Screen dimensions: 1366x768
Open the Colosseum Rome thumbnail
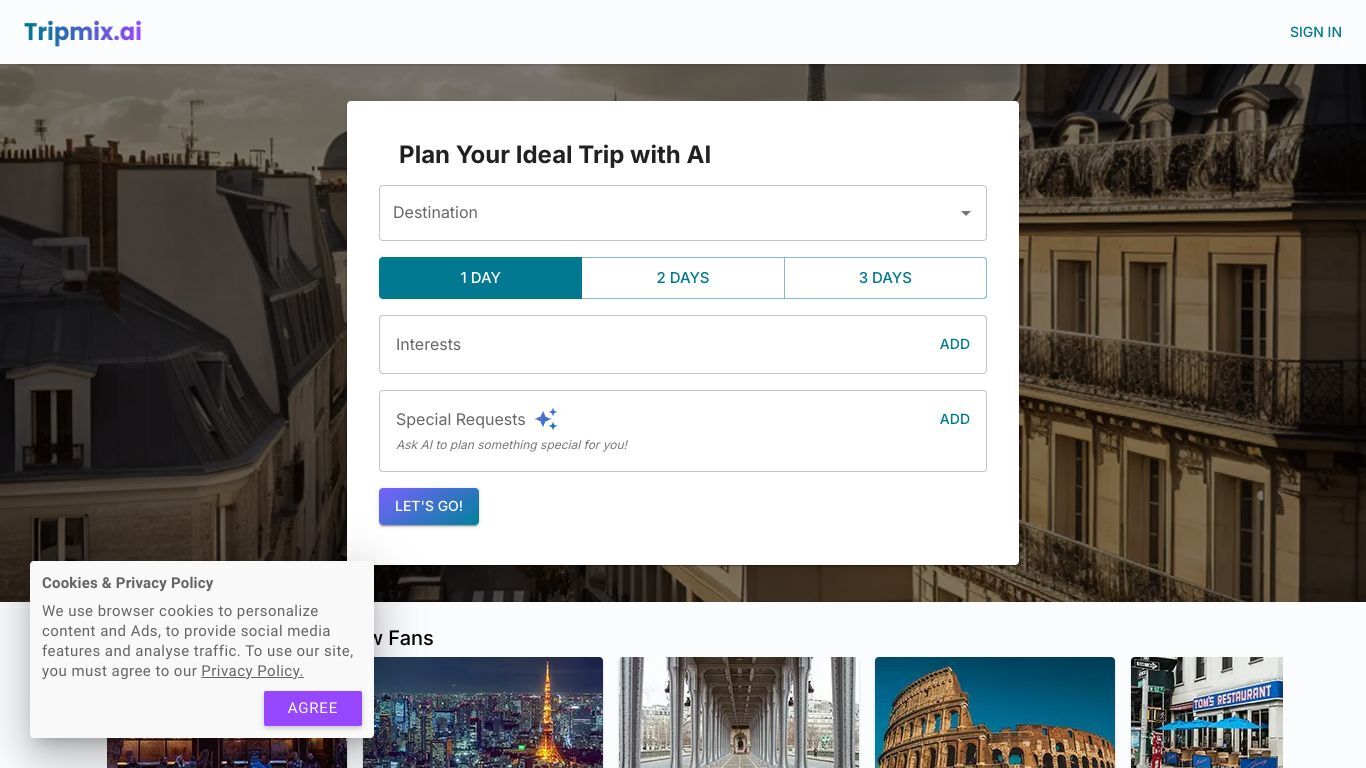(995, 712)
